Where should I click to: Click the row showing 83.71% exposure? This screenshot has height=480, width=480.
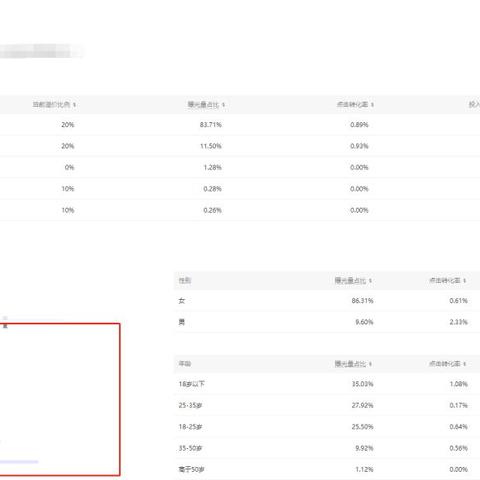coord(240,125)
